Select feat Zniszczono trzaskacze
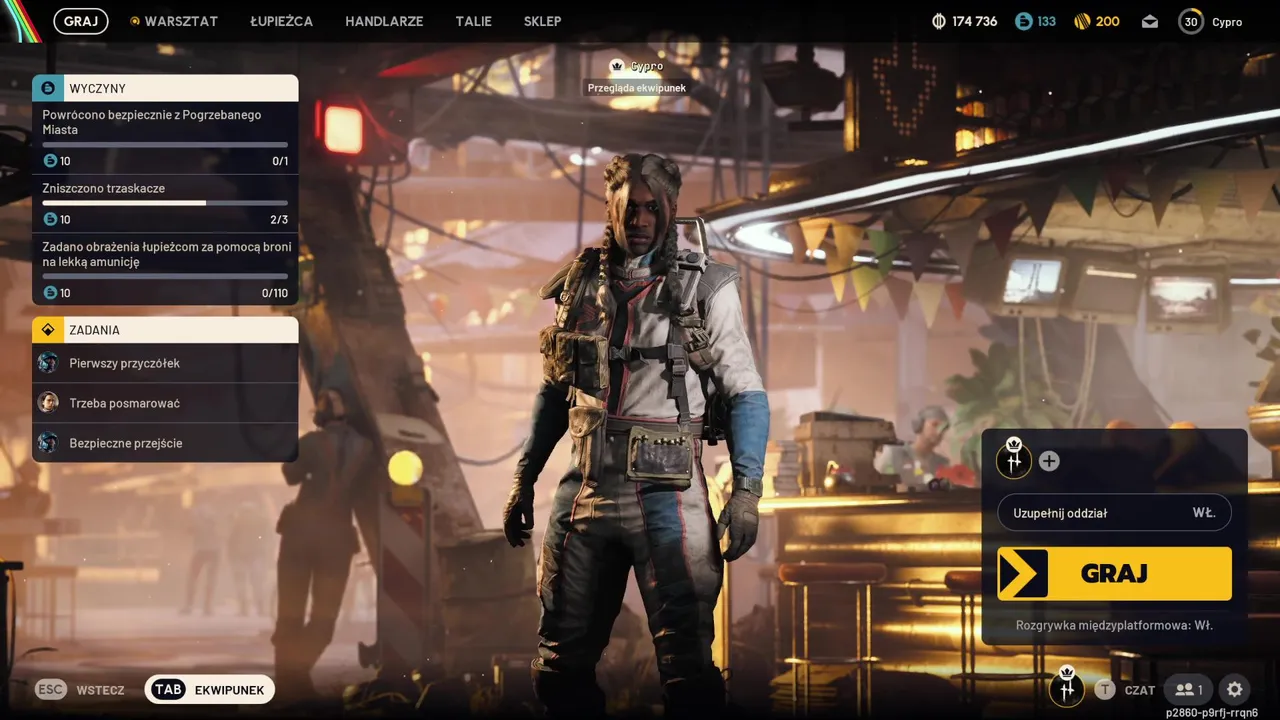The height and width of the screenshot is (720, 1280). pos(165,204)
